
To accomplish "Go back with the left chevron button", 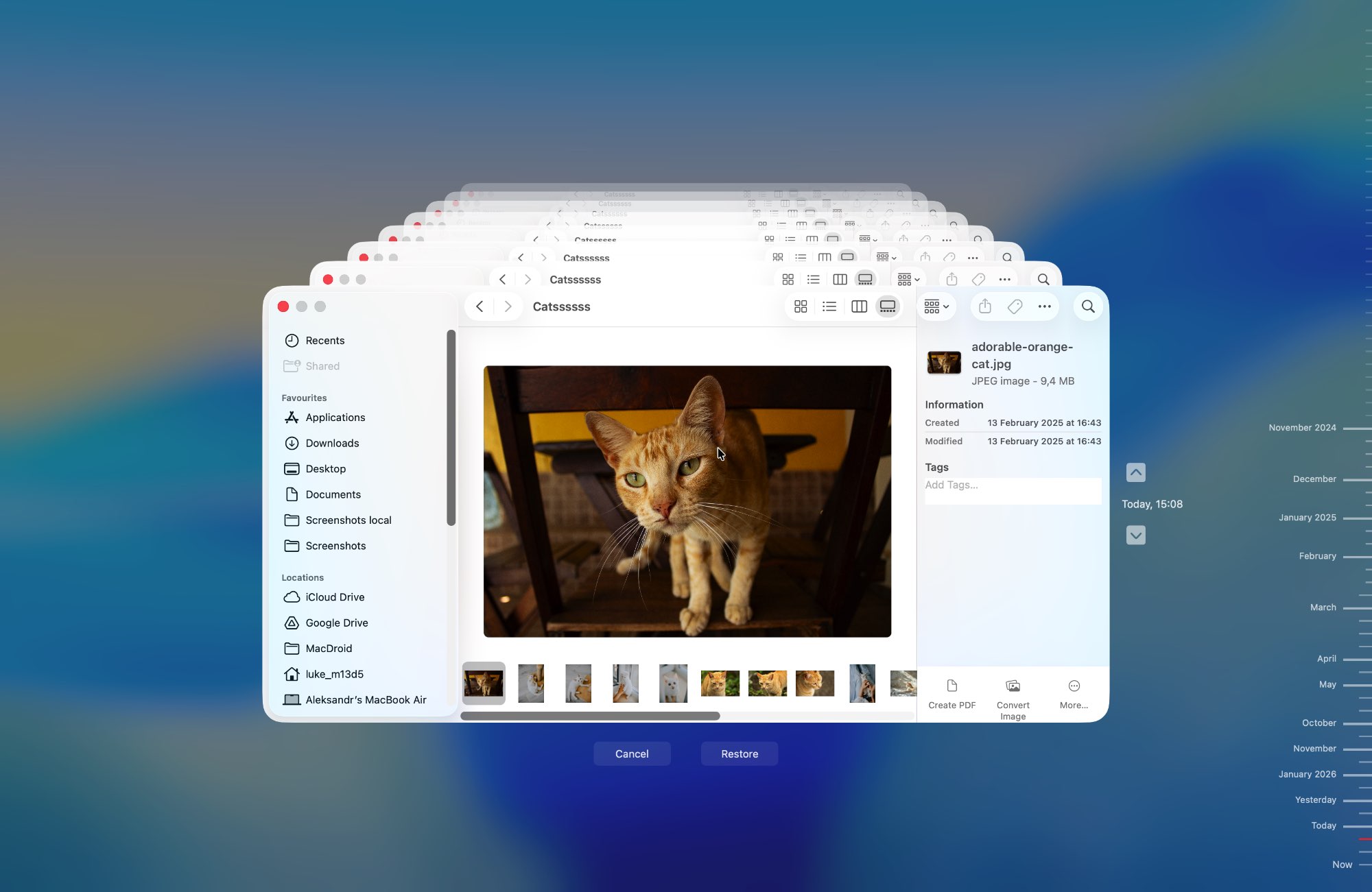I will pyautogui.click(x=480, y=306).
